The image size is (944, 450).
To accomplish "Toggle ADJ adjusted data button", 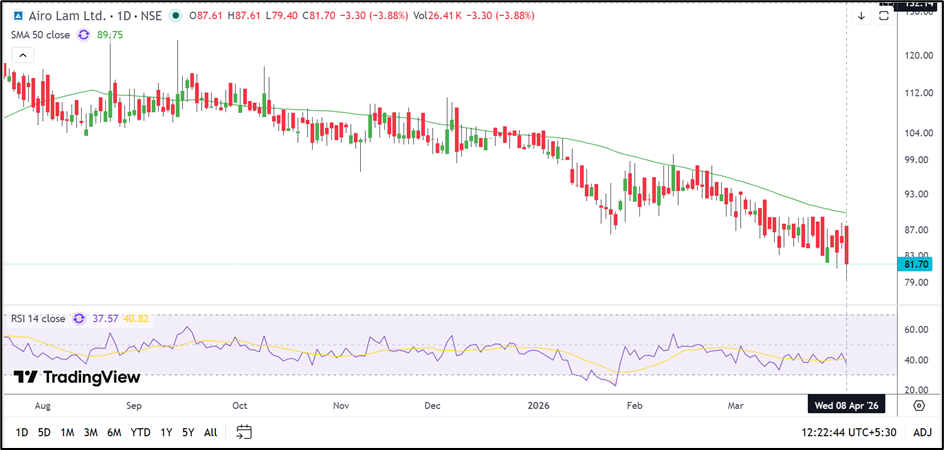I will click(x=922, y=432).
